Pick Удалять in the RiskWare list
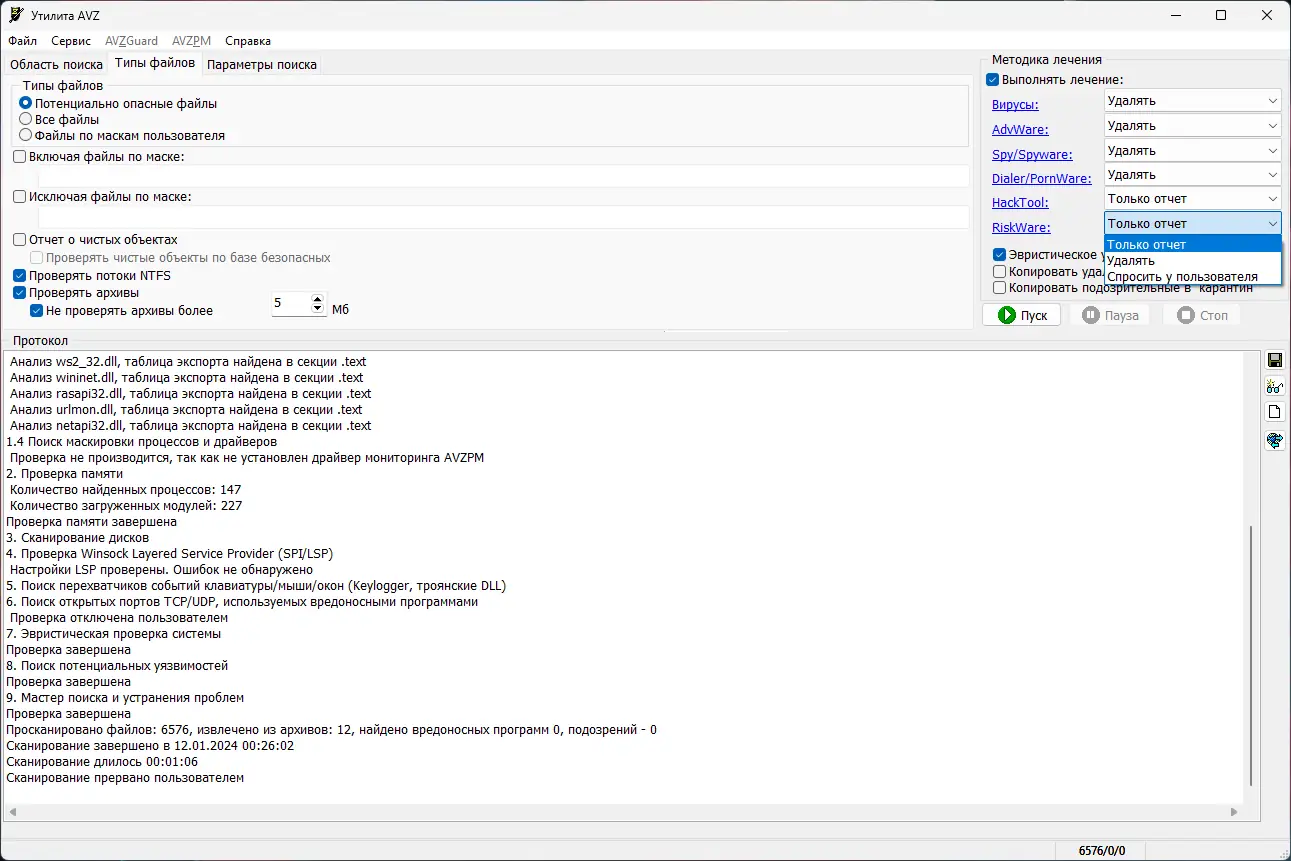This screenshot has height=861, width=1291. click(x=1193, y=261)
